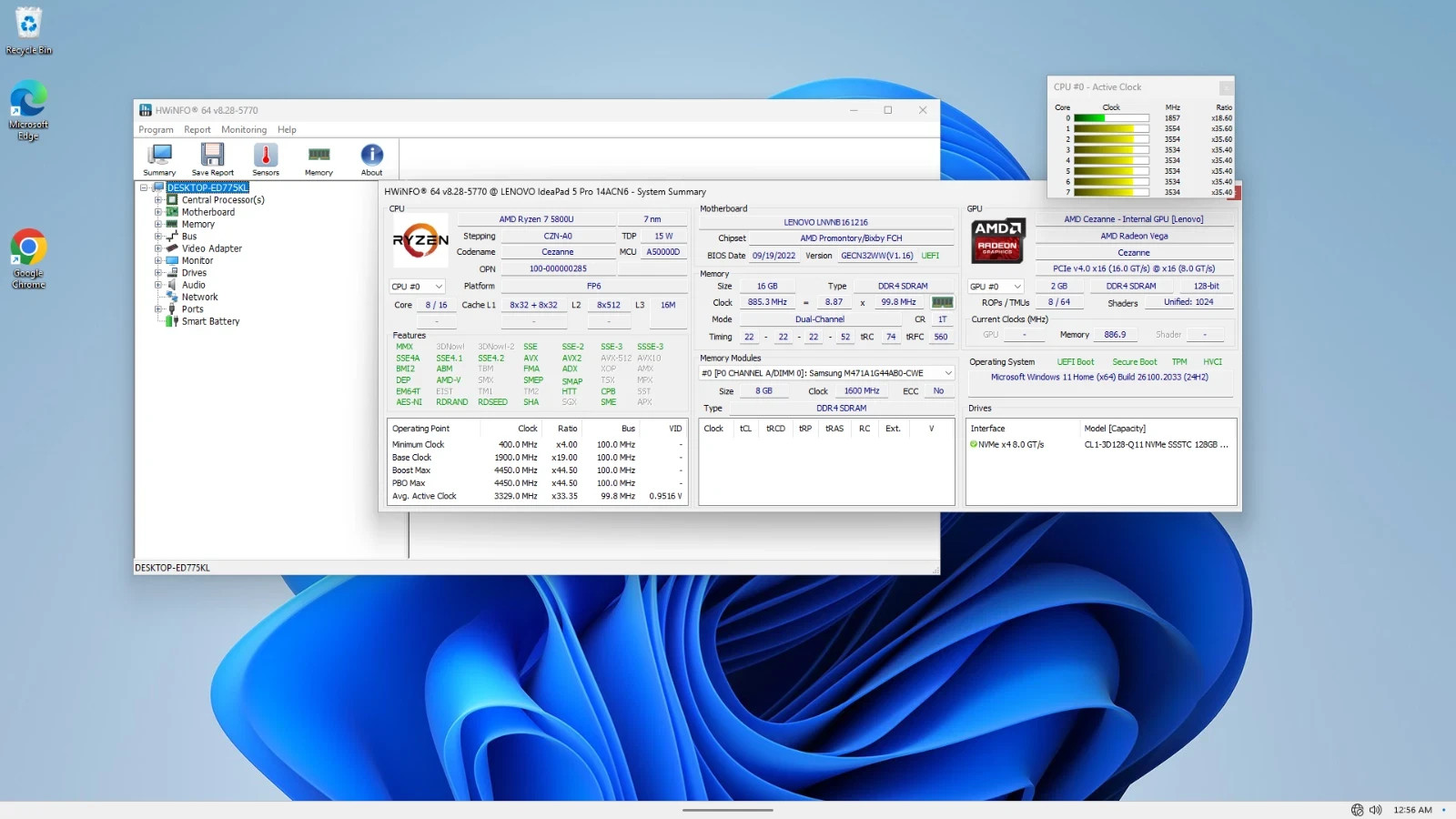The width and height of the screenshot is (1456, 819).
Task: Select the DESKTOP-ED775KL tree label
Action: [207, 188]
